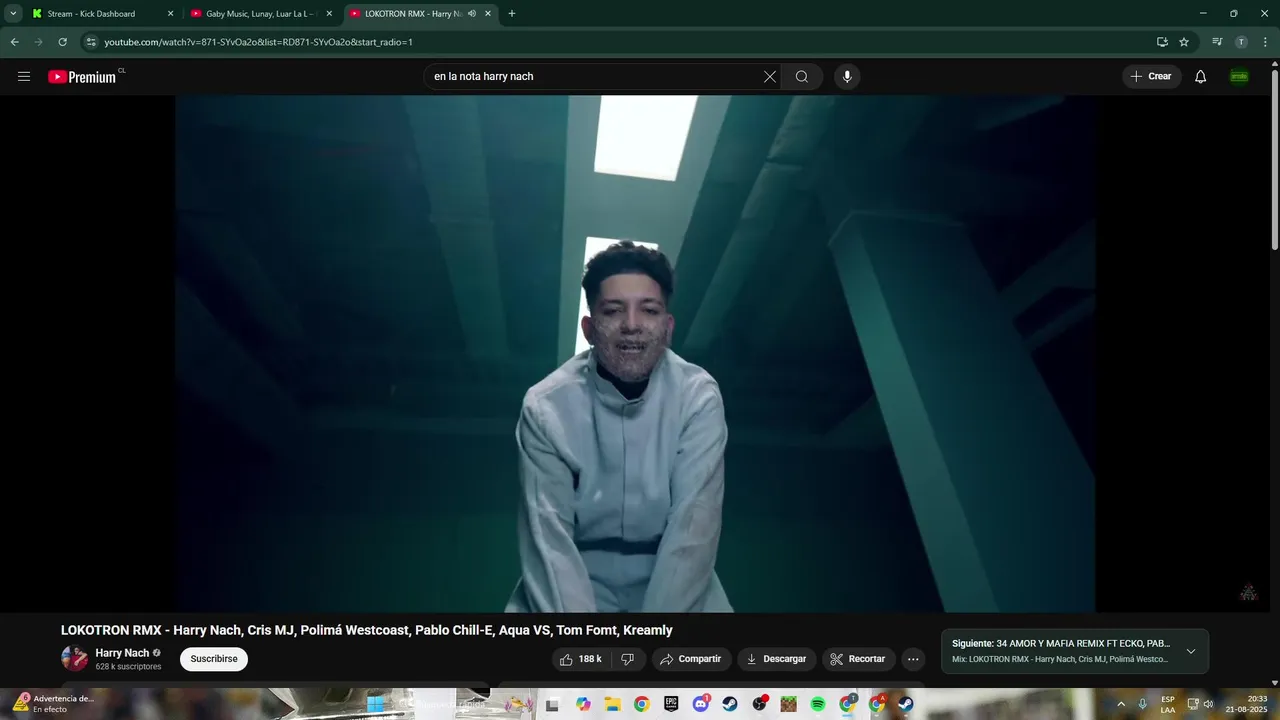Open YouTube notifications bell
Image resolution: width=1280 pixels, height=720 pixels.
1201,77
